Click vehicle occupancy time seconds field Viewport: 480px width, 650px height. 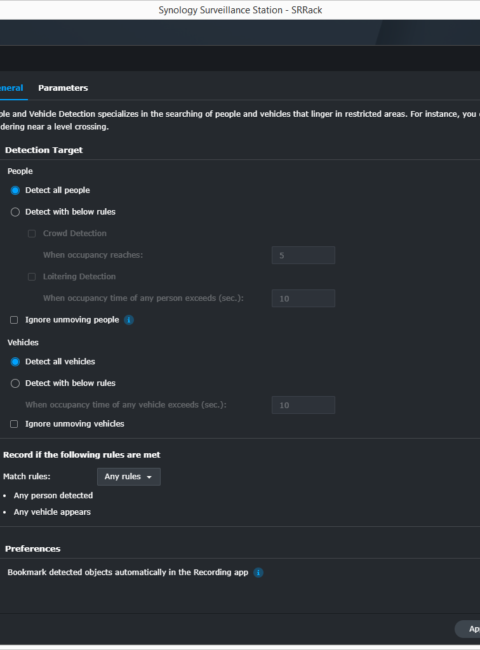click(303, 405)
